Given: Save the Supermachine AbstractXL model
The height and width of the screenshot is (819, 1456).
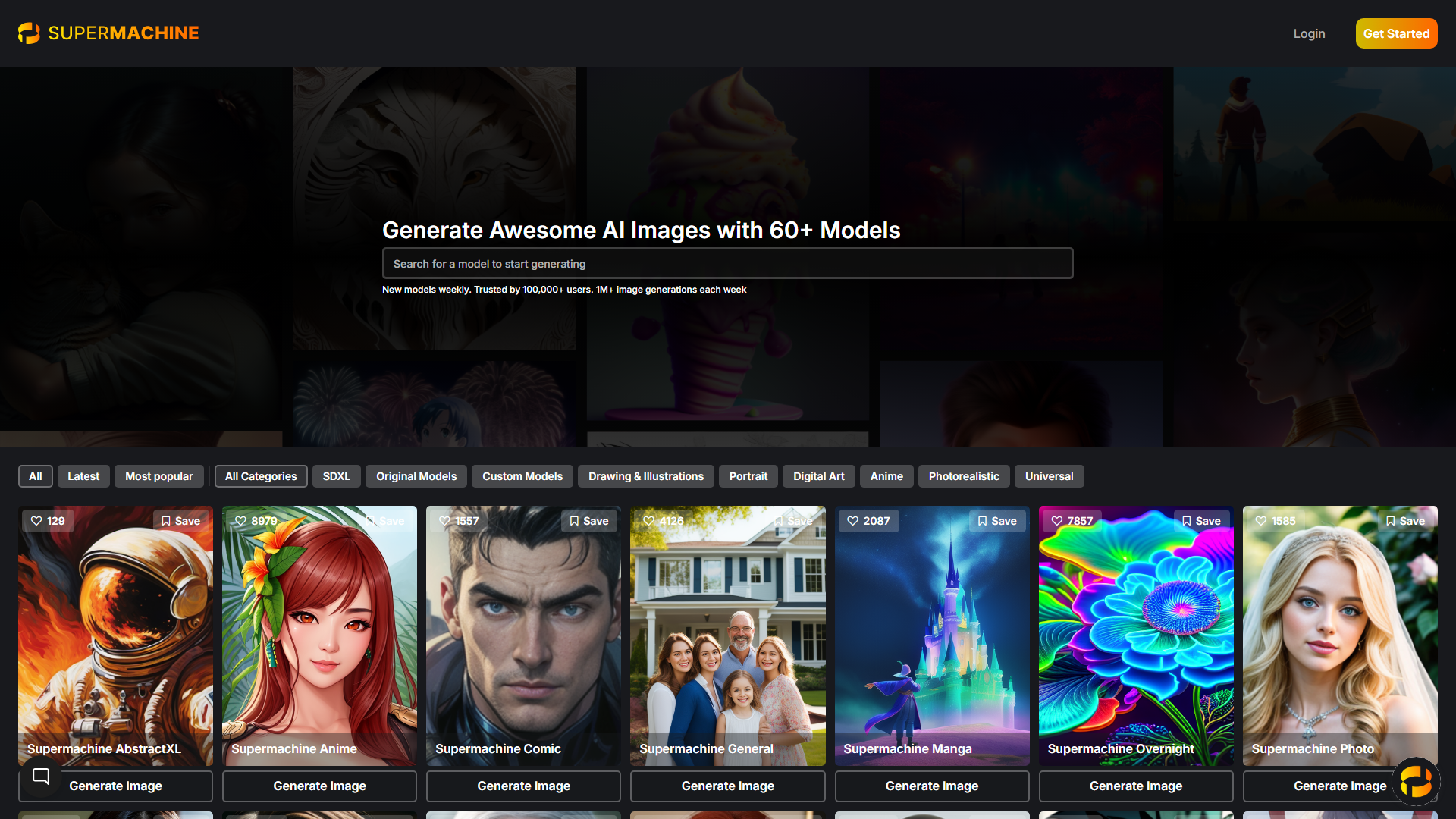Looking at the screenshot, I should click(x=180, y=521).
